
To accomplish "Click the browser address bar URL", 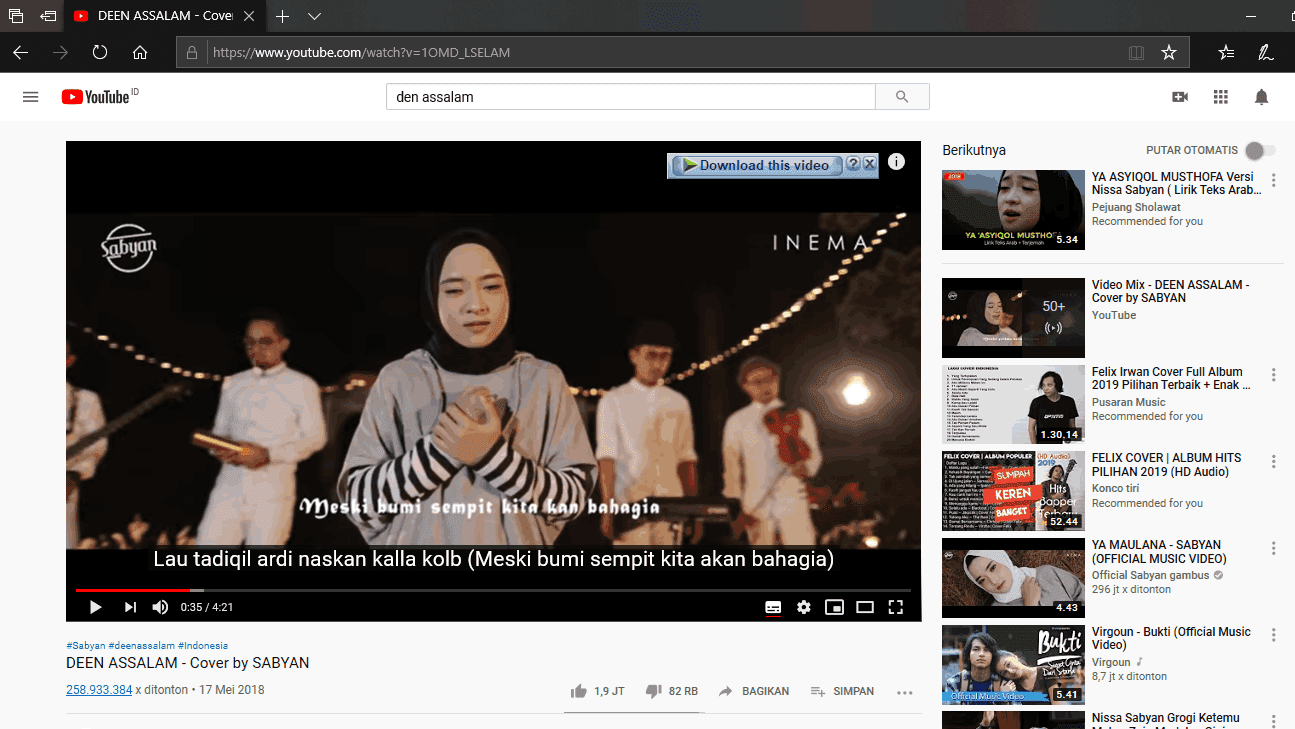I will click(x=361, y=52).
